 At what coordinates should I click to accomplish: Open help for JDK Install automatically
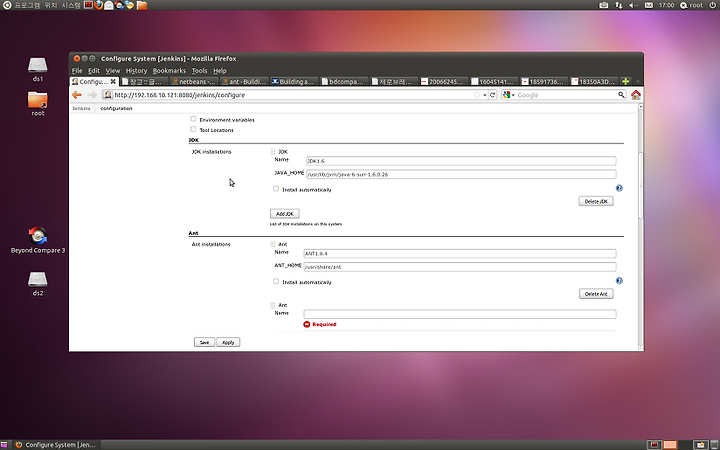point(619,188)
